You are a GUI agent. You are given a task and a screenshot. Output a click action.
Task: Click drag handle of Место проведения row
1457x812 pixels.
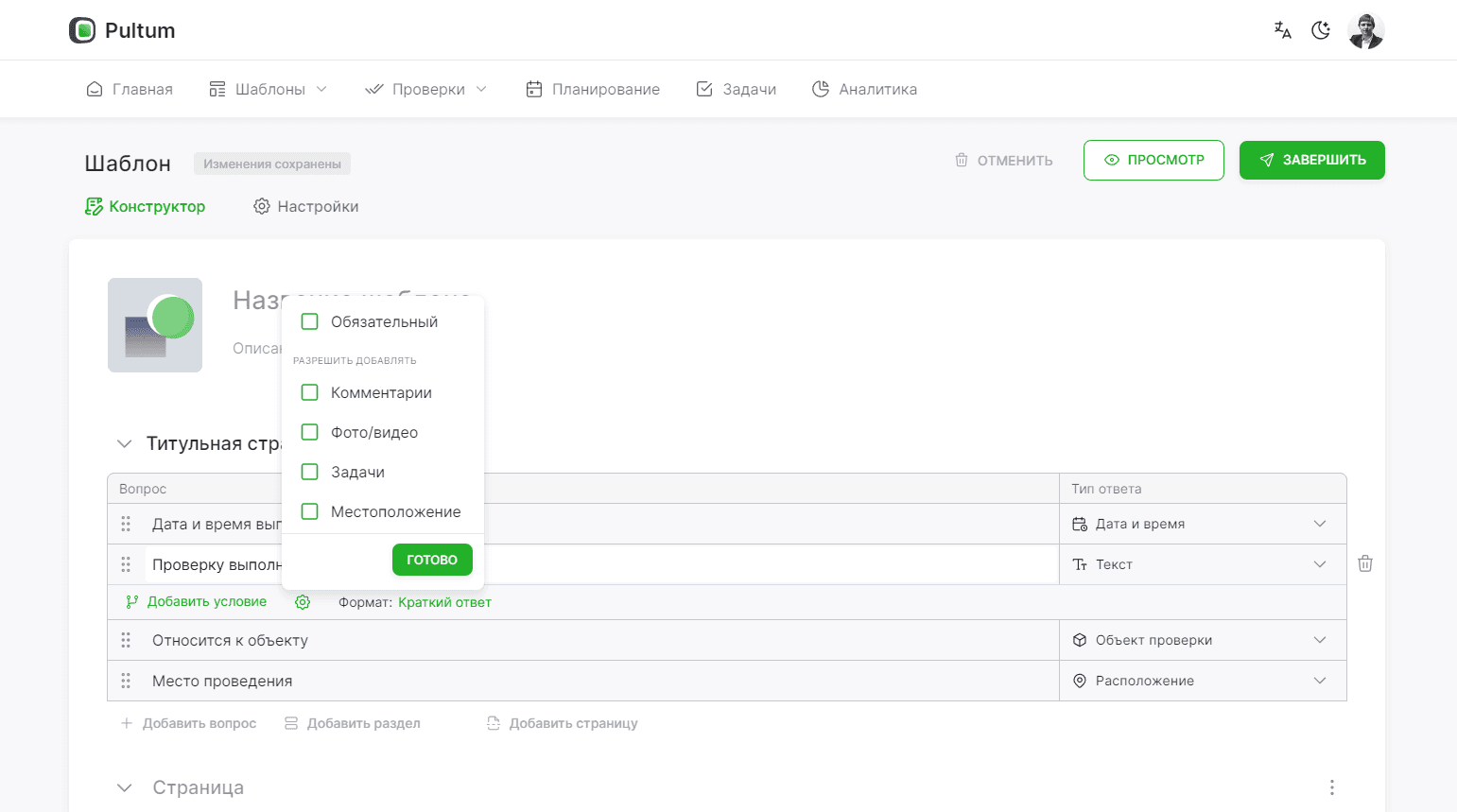126,681
